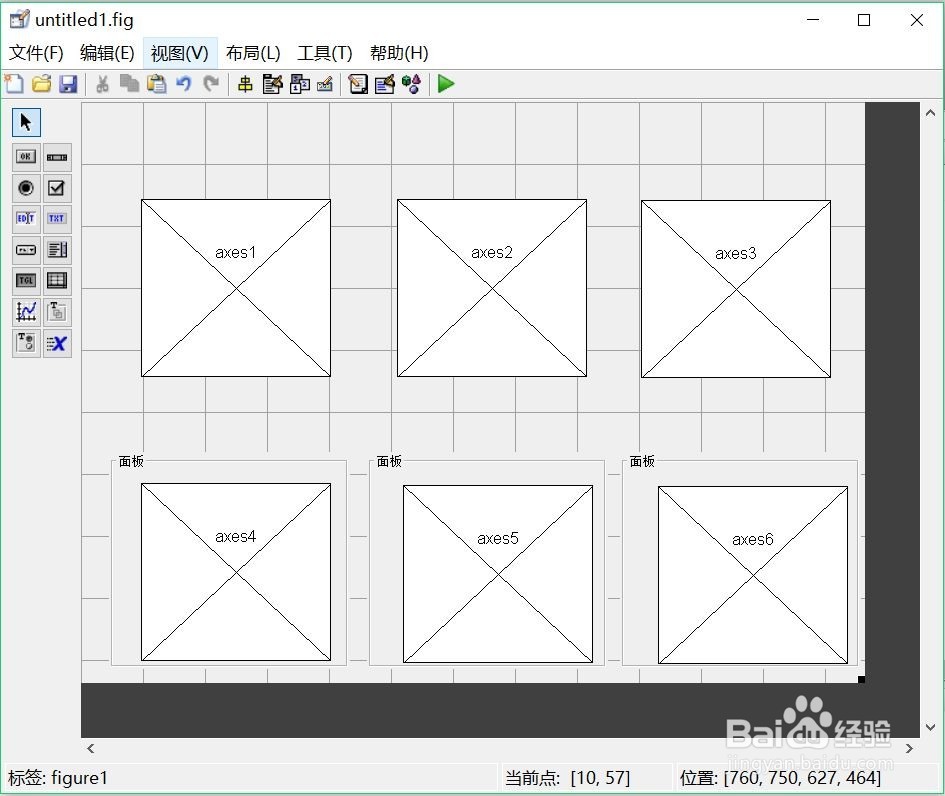Open the Property Inspector icon
Screen dimensions: 945x796
(385, 84)
